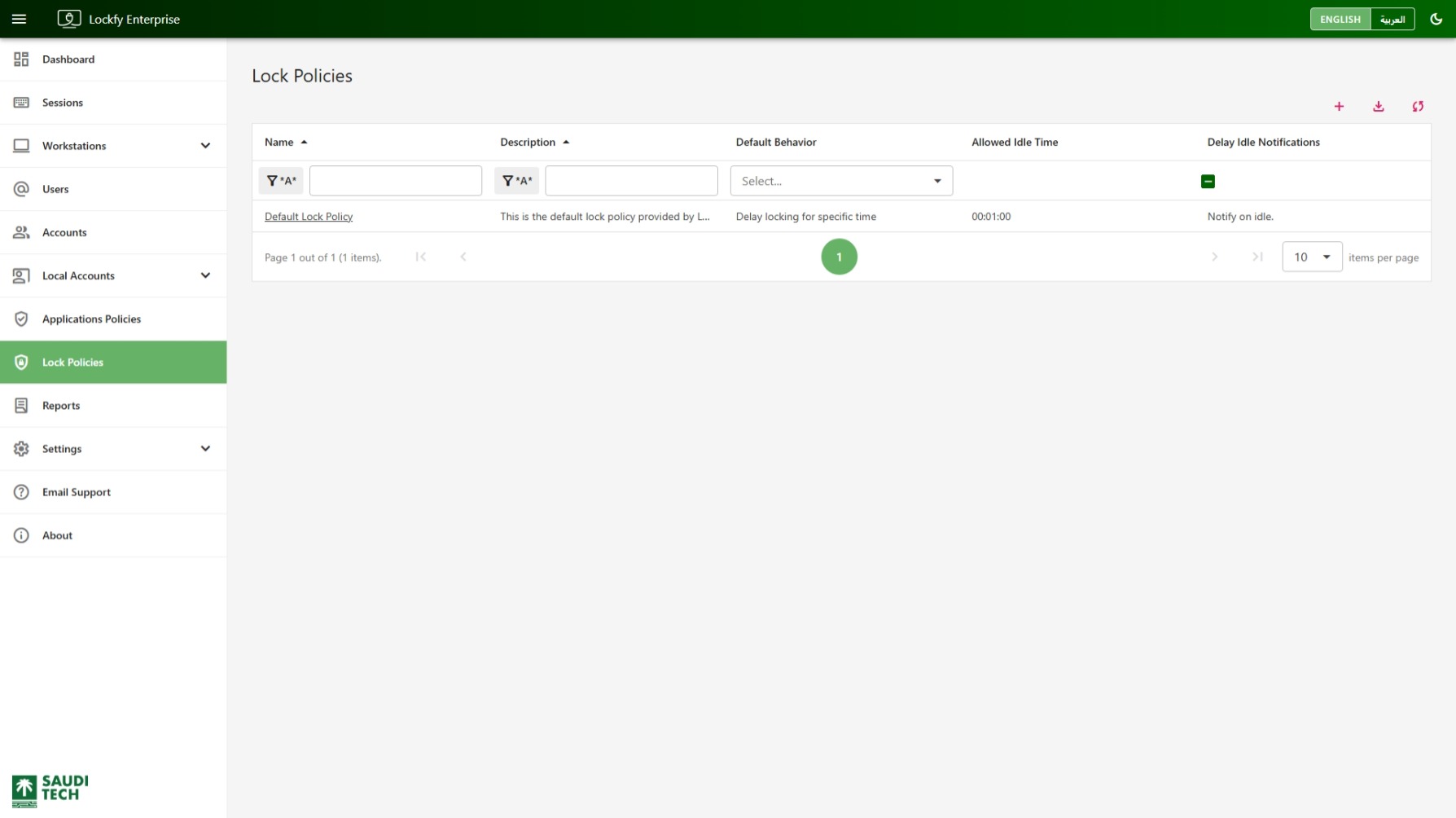Go to last page of the table
1456x818 pixels.
(x=1257, y=257)
